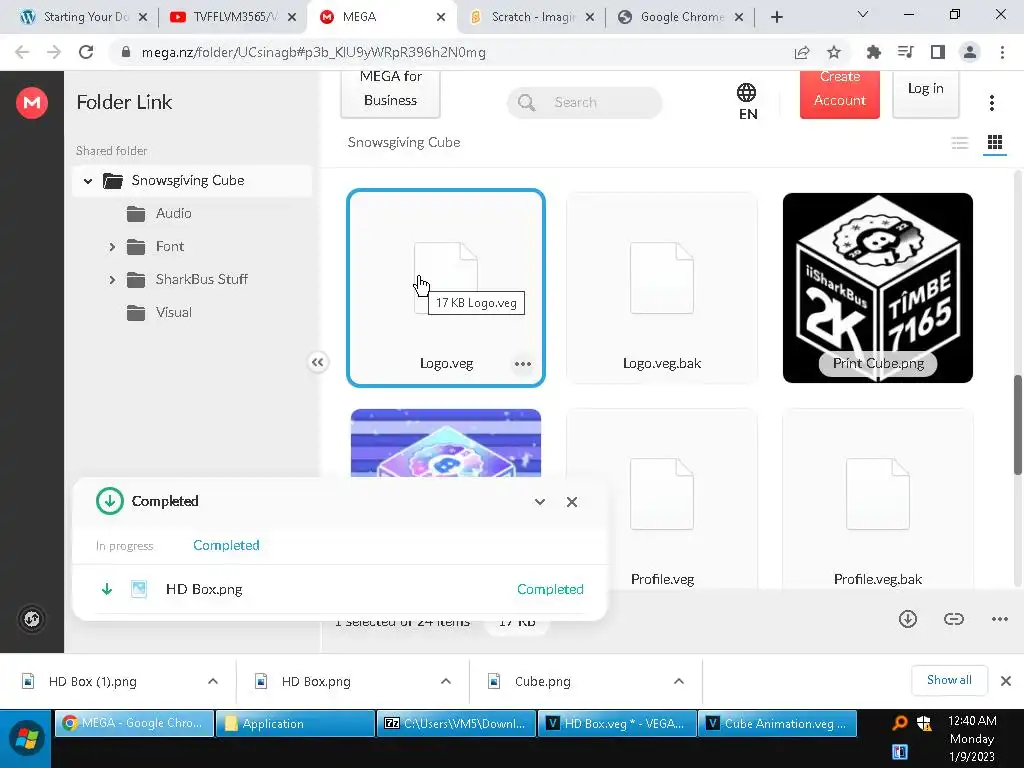This screenshot has width=1024, height=768.
Task: Switch to the TVFFLVM3565 YouTube tab
Action: click(x=225, y=17)
